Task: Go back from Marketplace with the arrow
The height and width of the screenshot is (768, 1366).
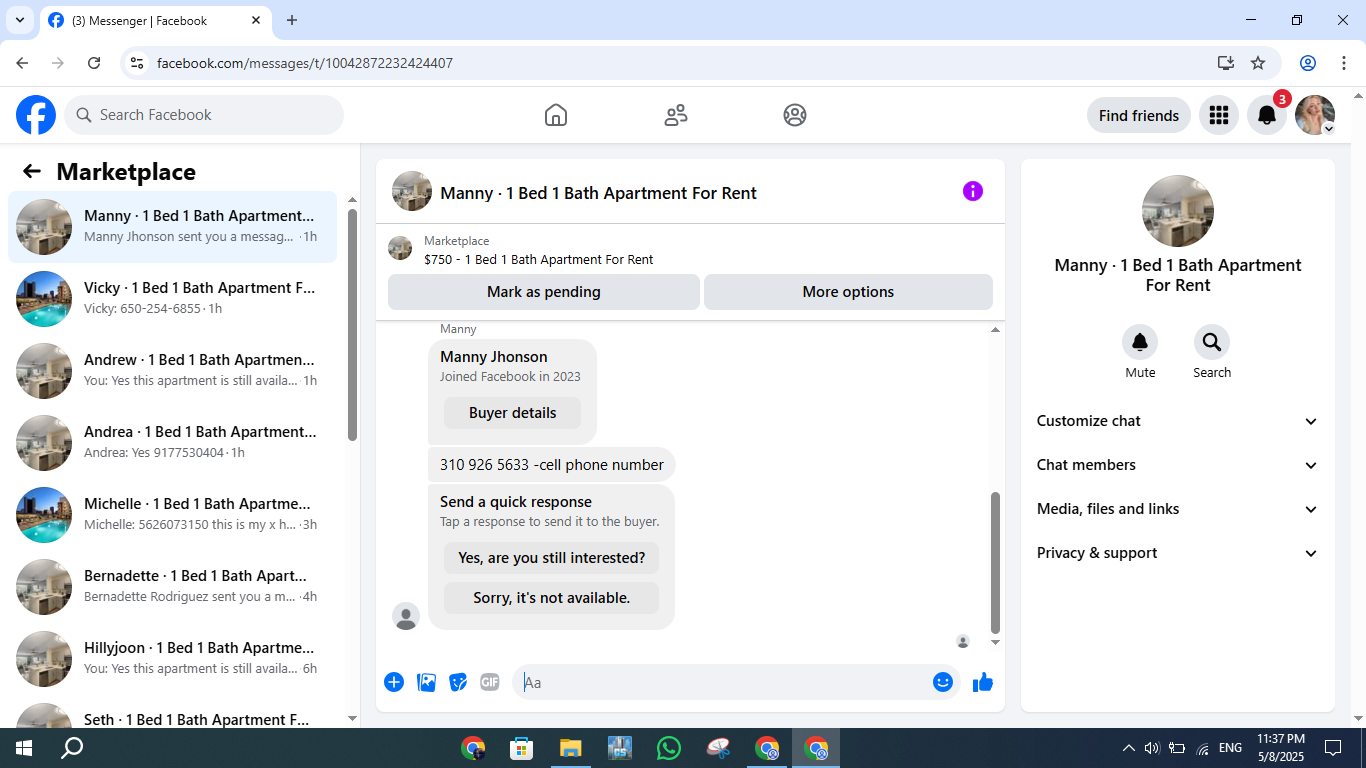Action: coord(32,171)
